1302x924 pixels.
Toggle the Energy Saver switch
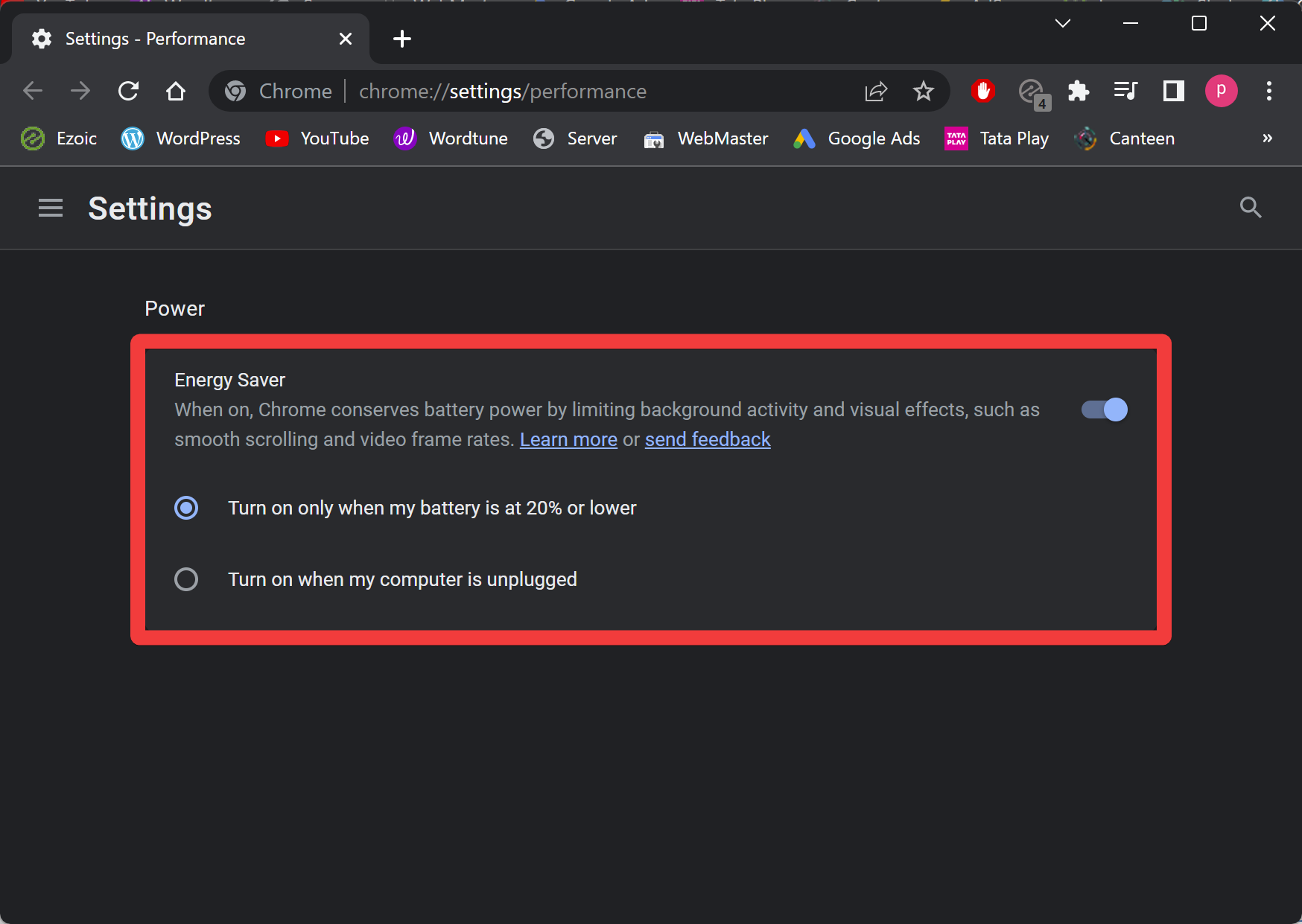coord(1105,410)
